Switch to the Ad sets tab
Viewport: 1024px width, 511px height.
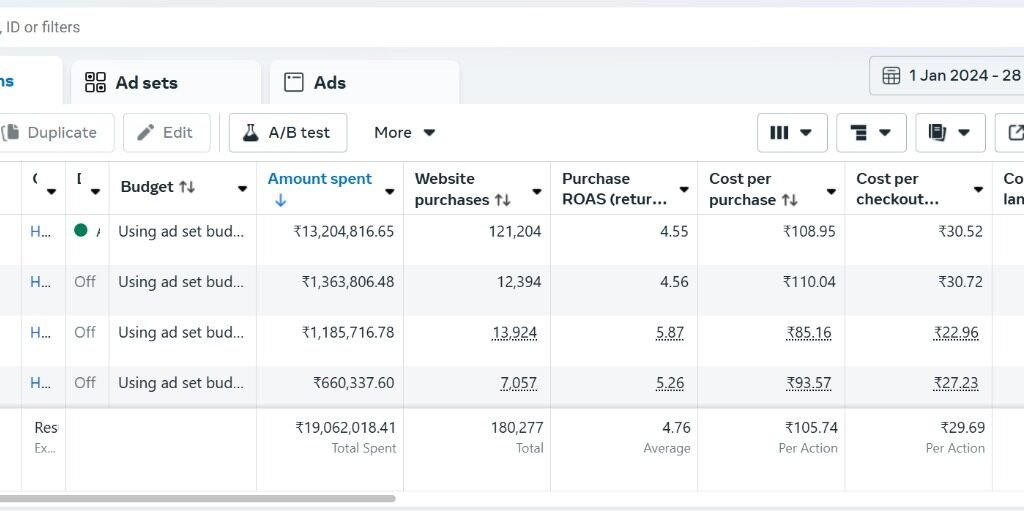click(x=145, y=83)
